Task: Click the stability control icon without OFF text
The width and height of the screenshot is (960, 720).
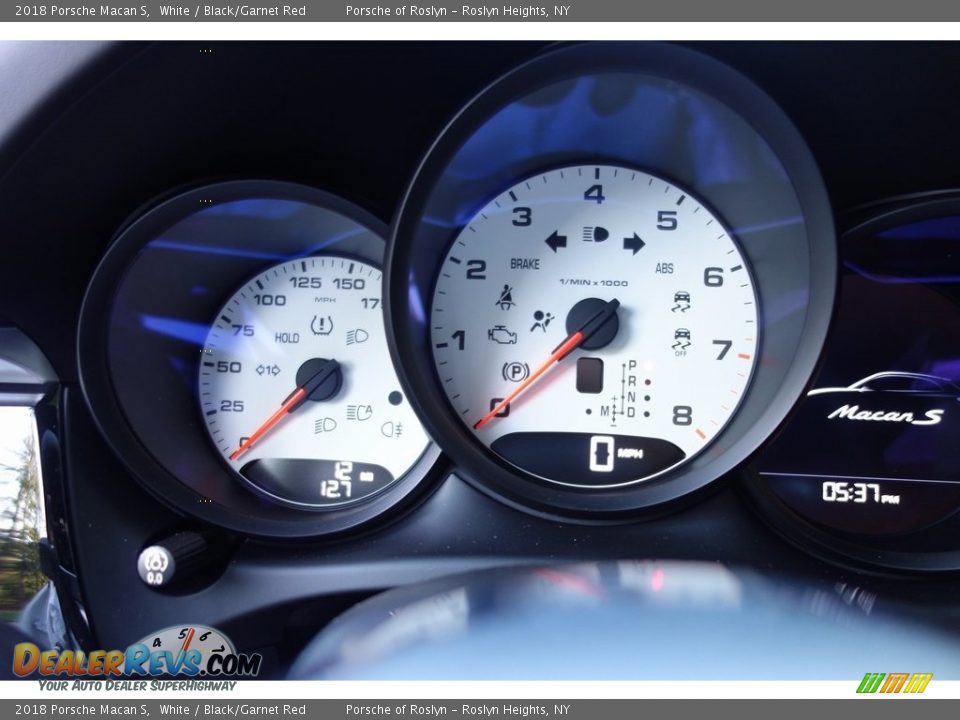Action: pyautogui.click(x=682, y=301)
